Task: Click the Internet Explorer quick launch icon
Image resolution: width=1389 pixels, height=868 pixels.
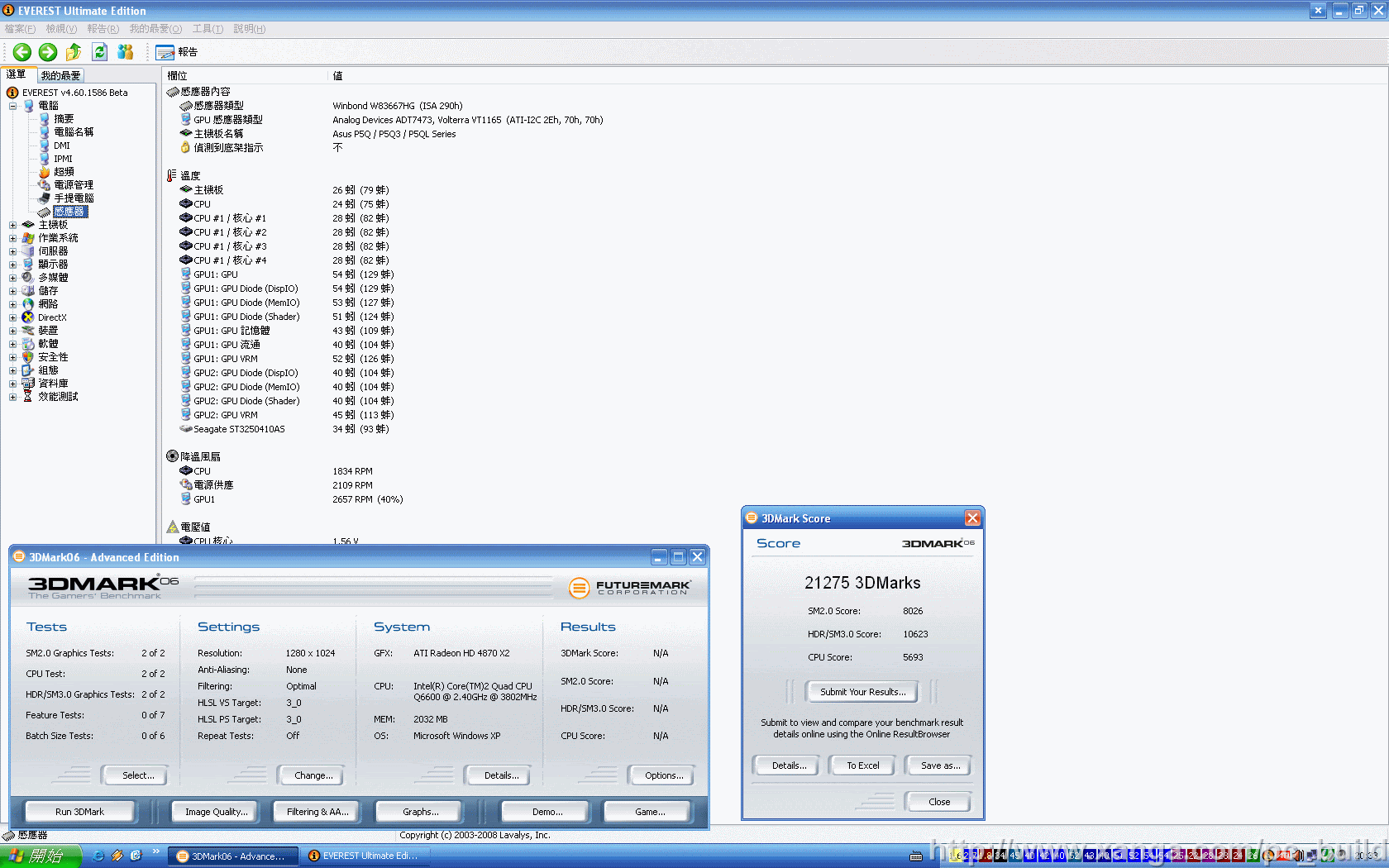Action: click(x=98, y=856)
